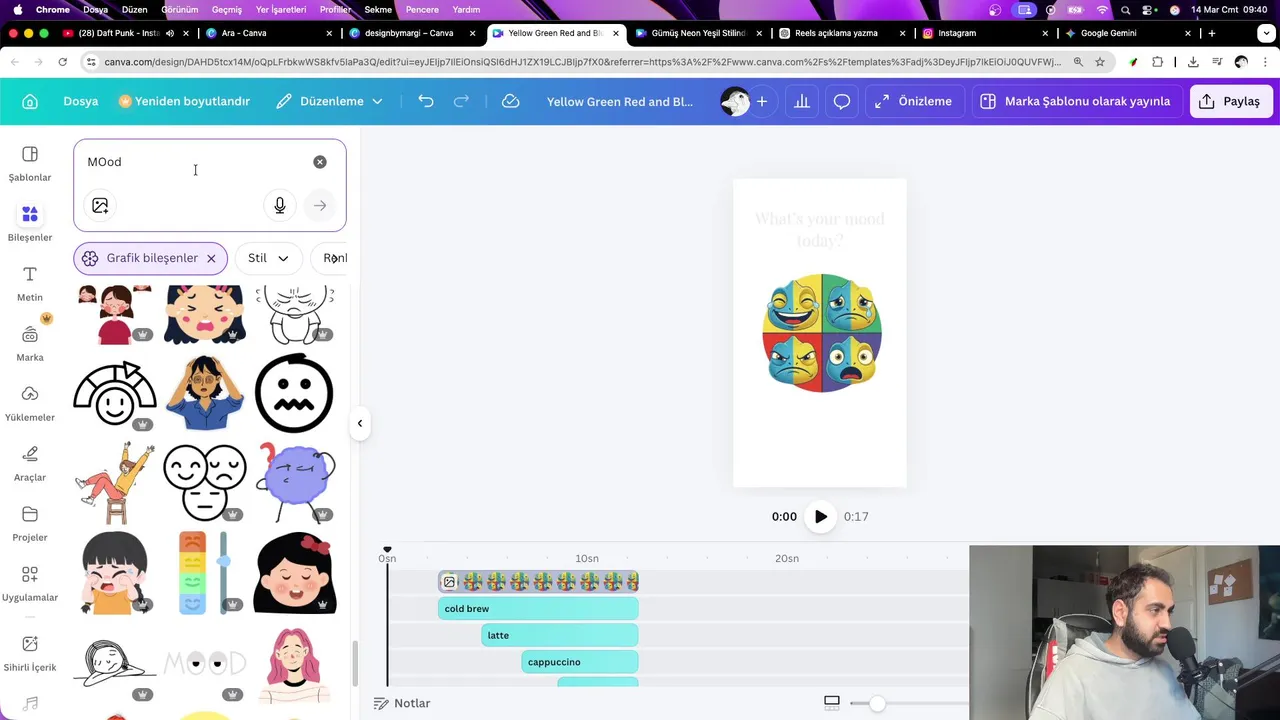Open the Yer İşaretleri menu bar item
1280x720 pixels.
point(281,9)
